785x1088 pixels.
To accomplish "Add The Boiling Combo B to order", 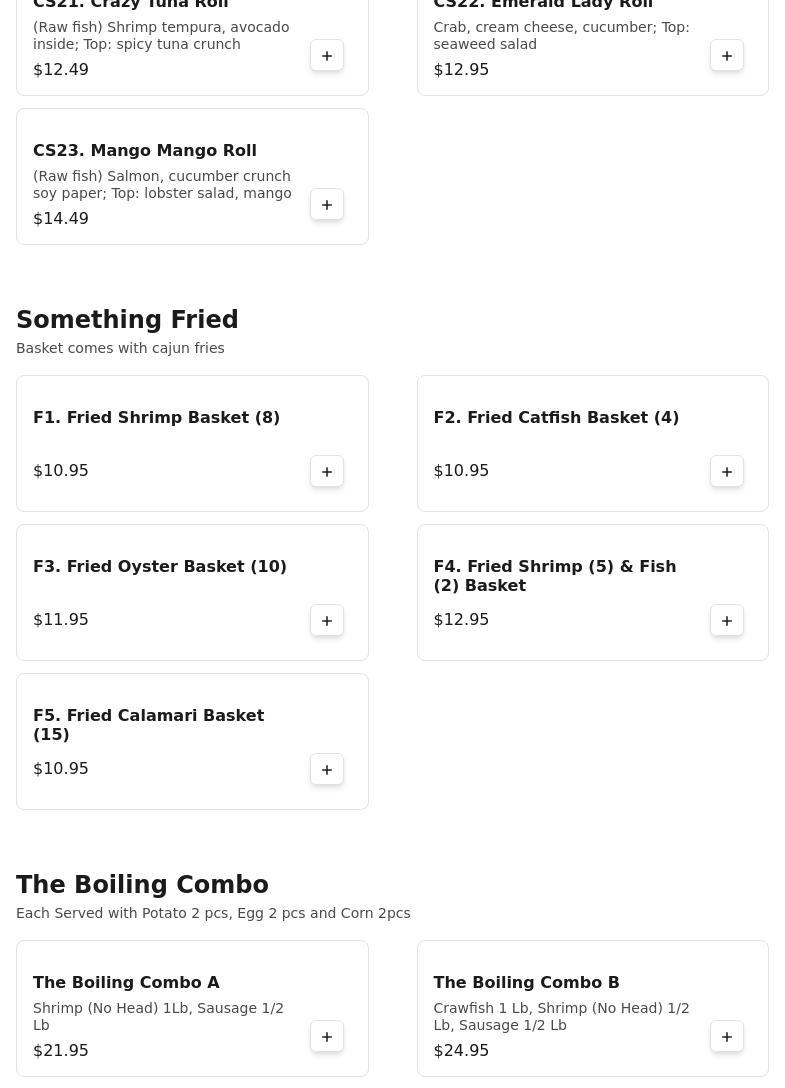I will pyautogui.click(x=727, y=1037).
